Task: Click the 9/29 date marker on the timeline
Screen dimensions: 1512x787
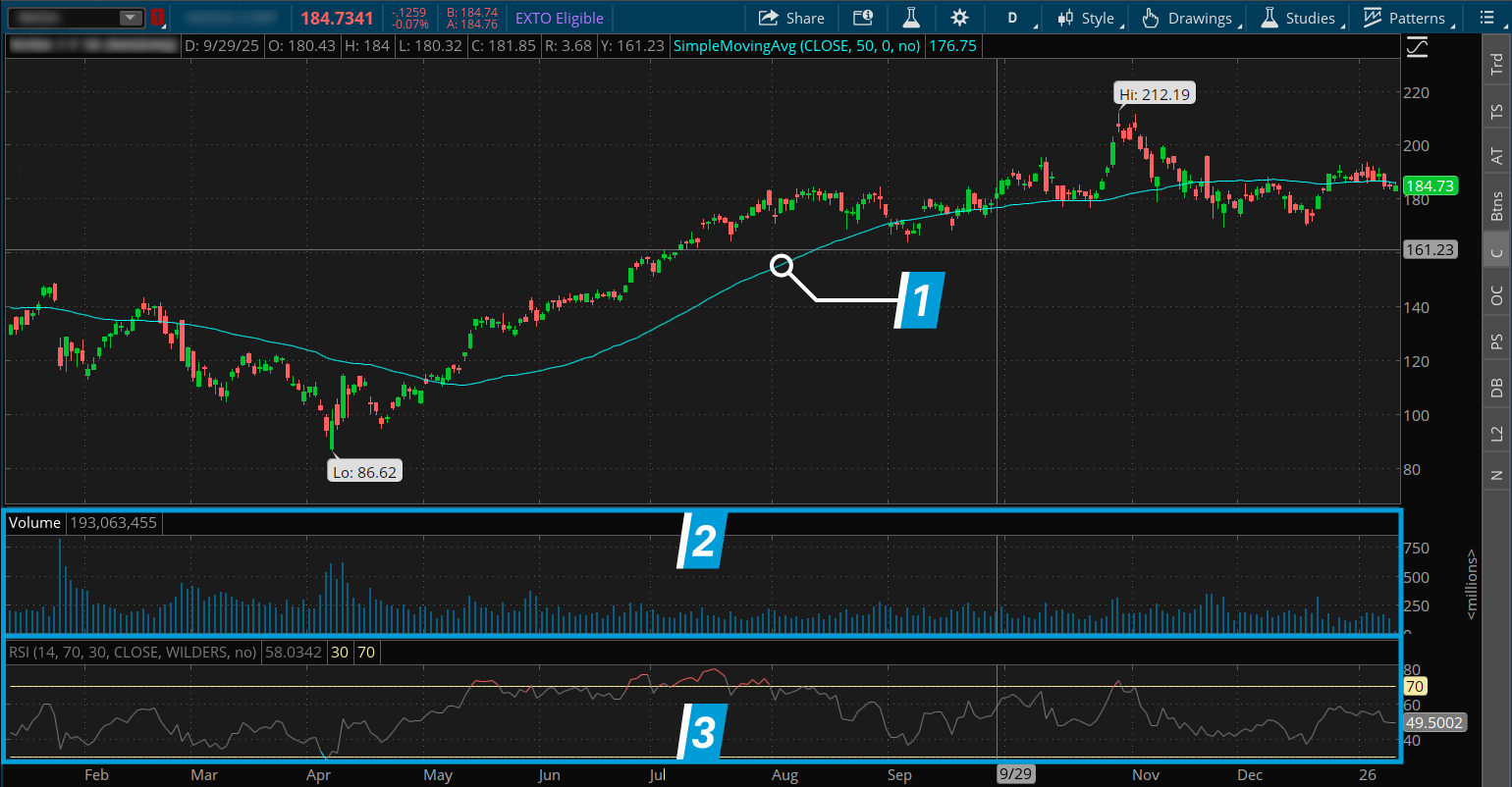Action: click(1015, 773)
